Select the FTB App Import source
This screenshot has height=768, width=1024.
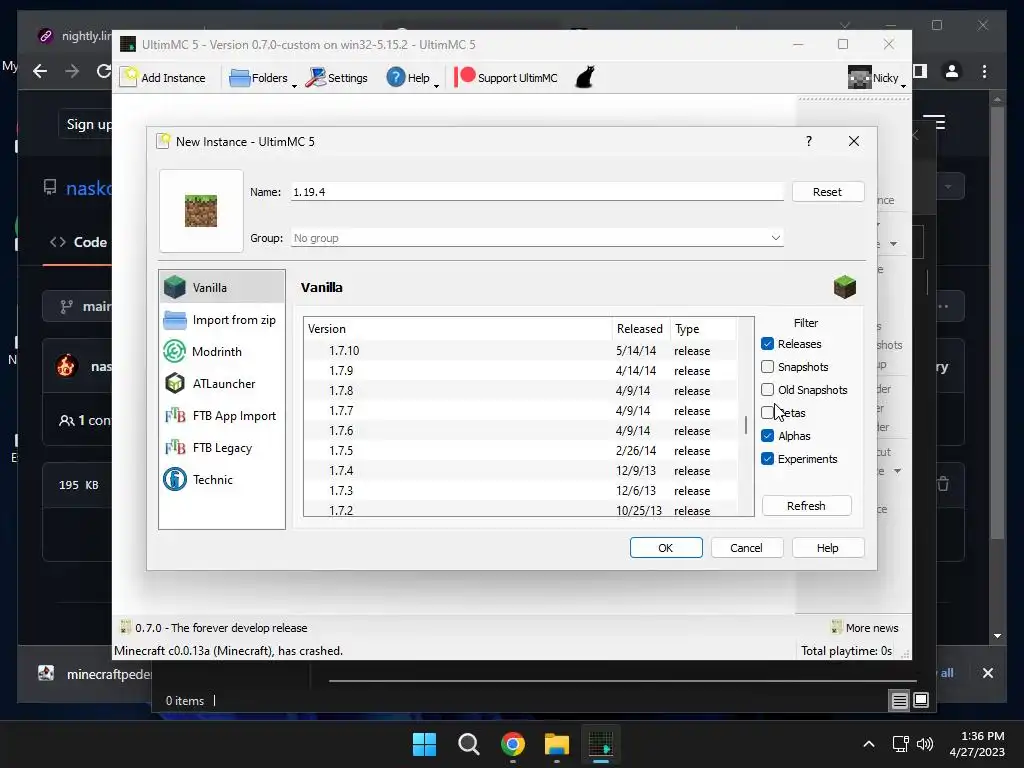click(x=222, y=415)
